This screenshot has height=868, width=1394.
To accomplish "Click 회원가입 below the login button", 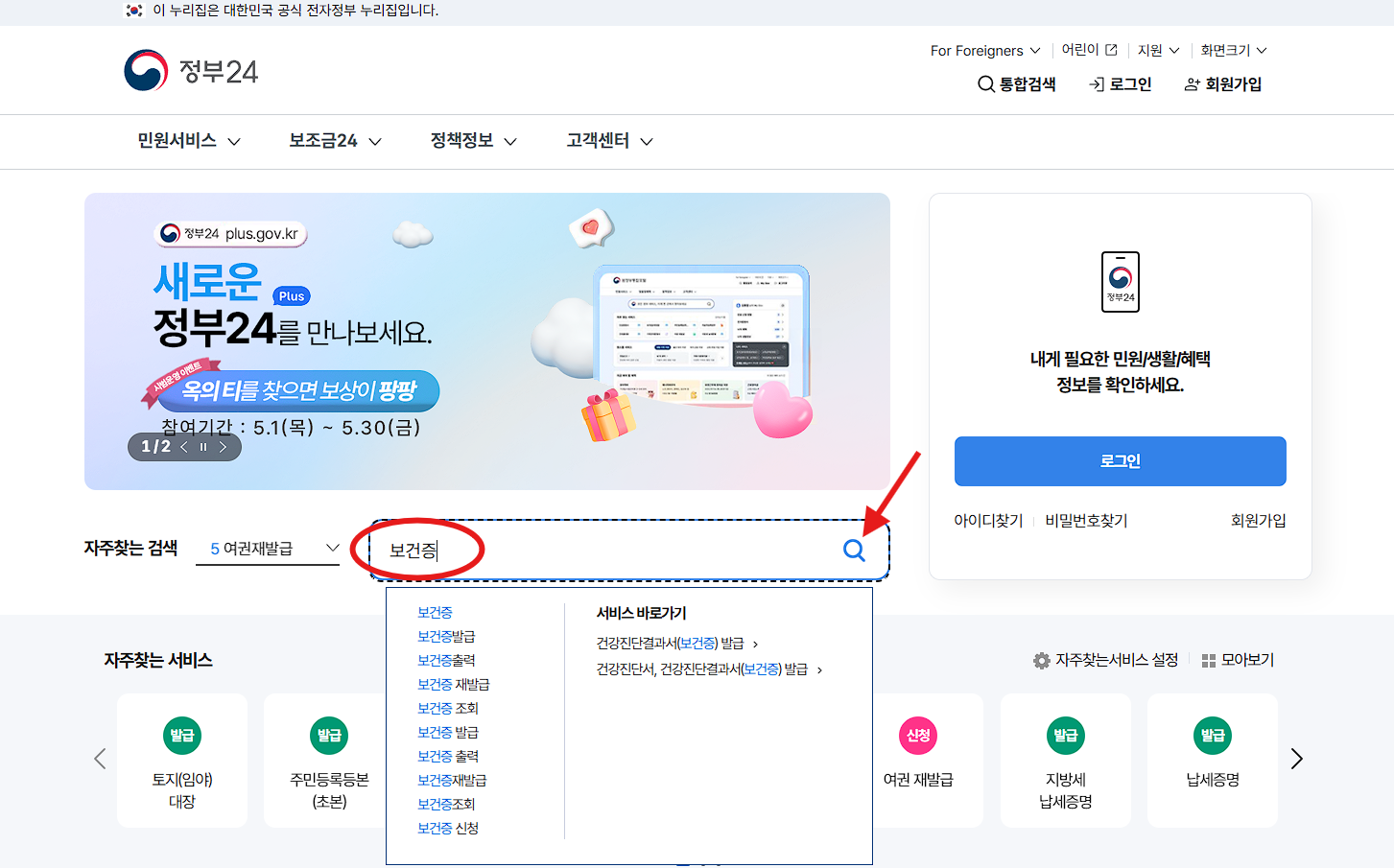I will click(x=1258, y=521).
